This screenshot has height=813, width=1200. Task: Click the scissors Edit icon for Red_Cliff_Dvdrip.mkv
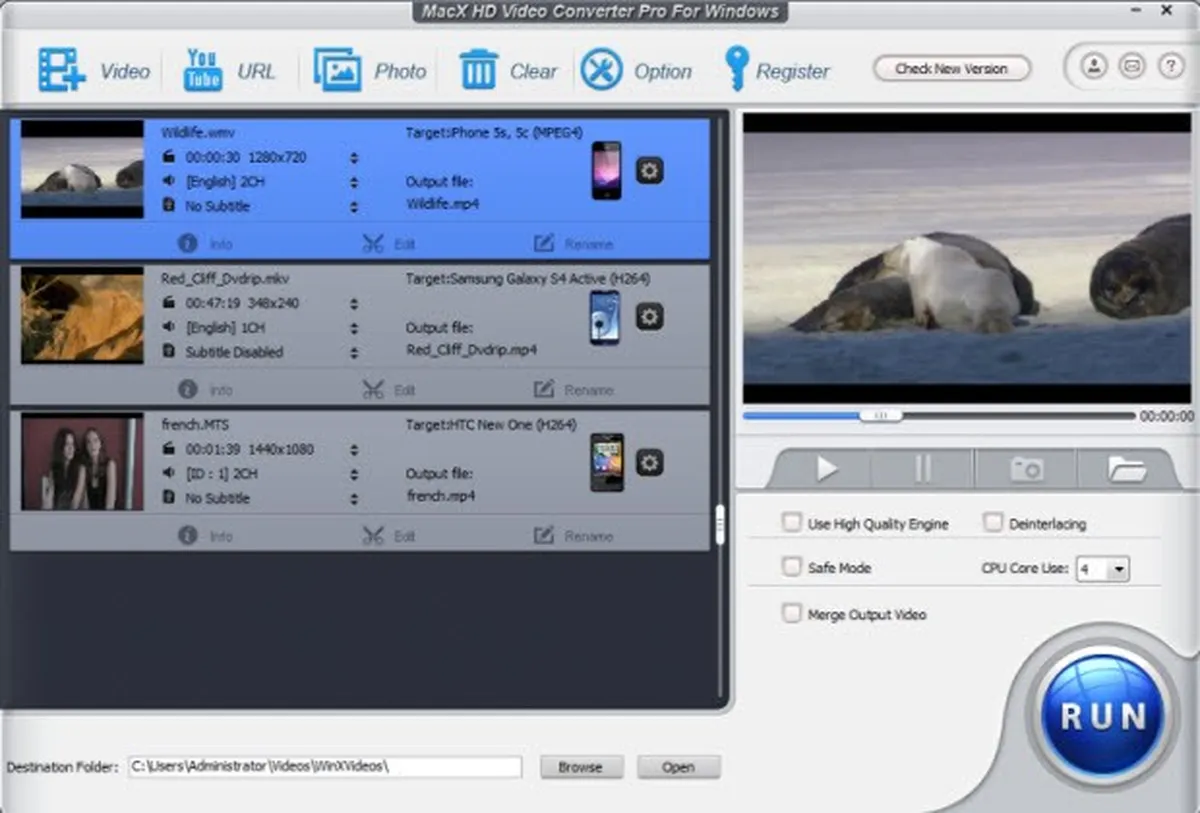pos(373,390)
